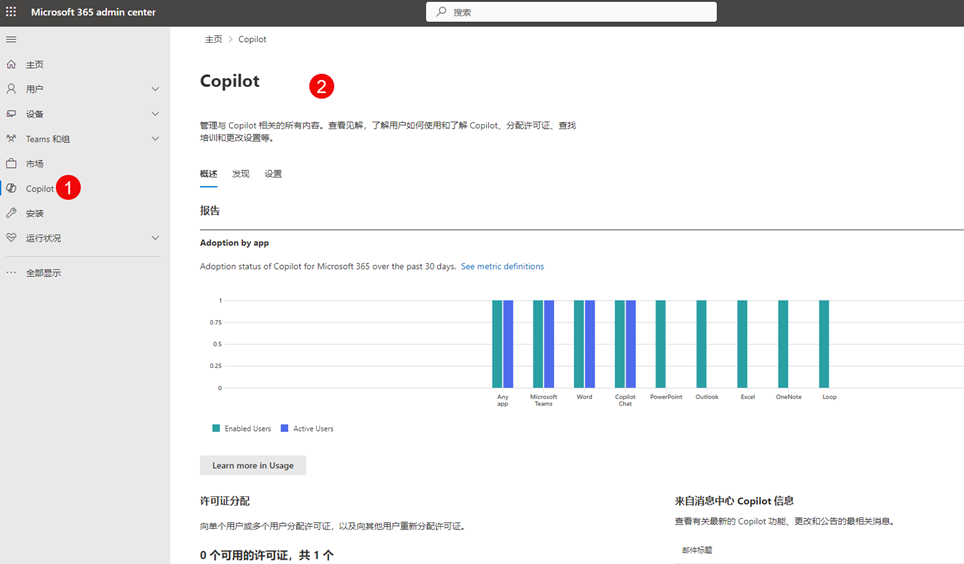
Task: Open the app launcher waffle icon
Action: (11, 12)
